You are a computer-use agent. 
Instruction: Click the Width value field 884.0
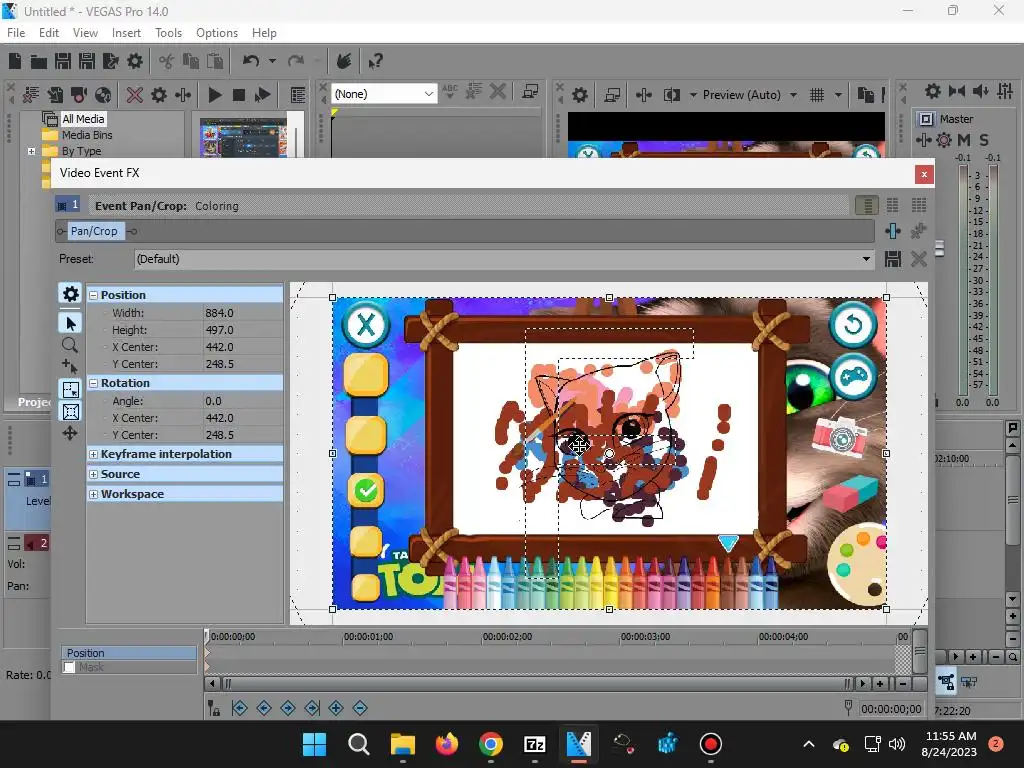243,313
